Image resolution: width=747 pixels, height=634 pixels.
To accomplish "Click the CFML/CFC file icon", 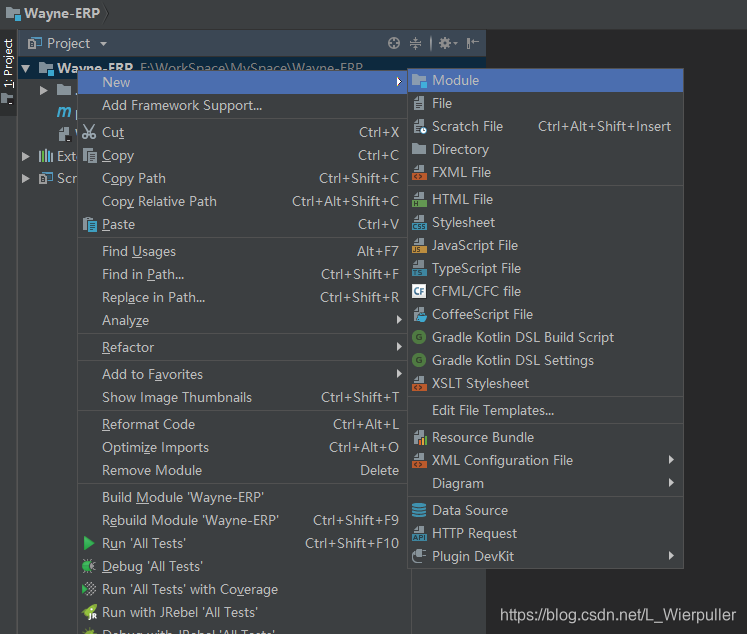I will (x=419, y=291).
